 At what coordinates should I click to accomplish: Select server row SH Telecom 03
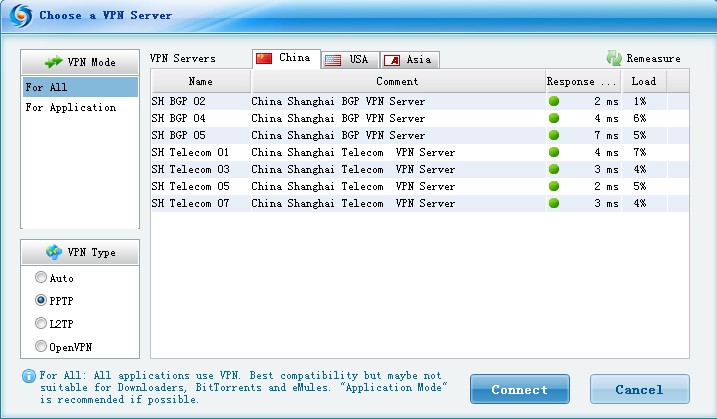pyautogui.click(x=420, y=169)
